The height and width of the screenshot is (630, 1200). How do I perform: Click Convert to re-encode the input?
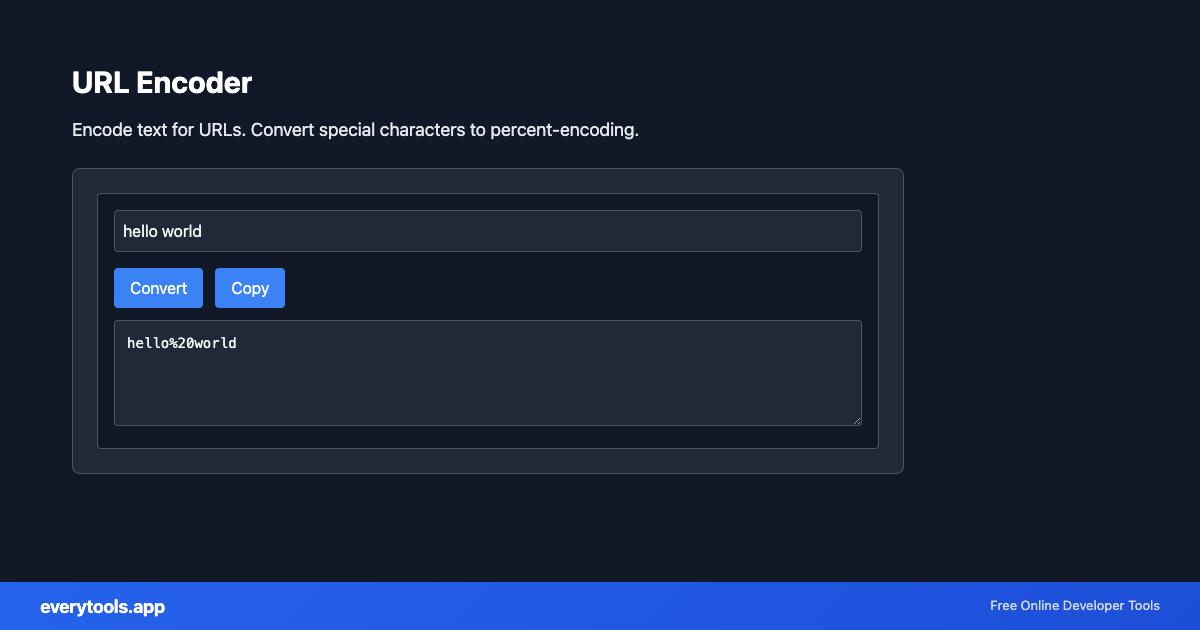(x=158, y=288)
